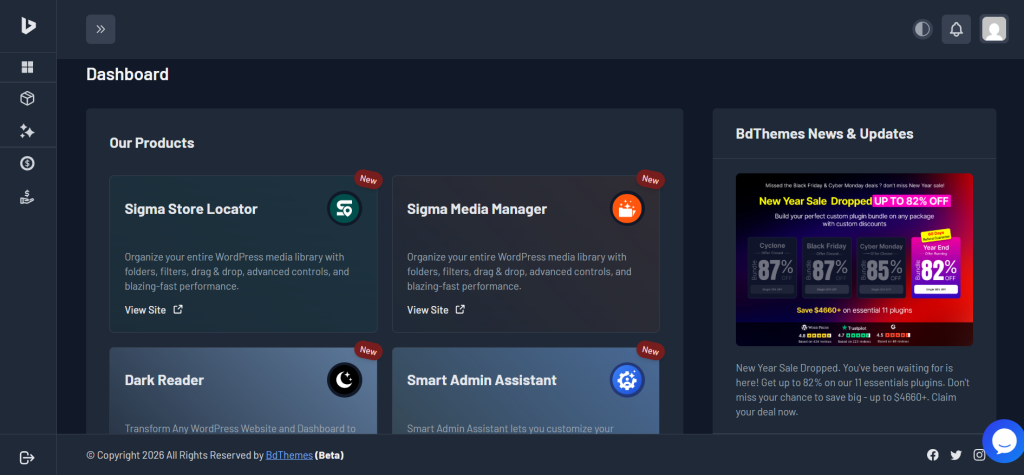
Task: Open the Dashboard grid icon in sidebar
Action: (28, 67)
